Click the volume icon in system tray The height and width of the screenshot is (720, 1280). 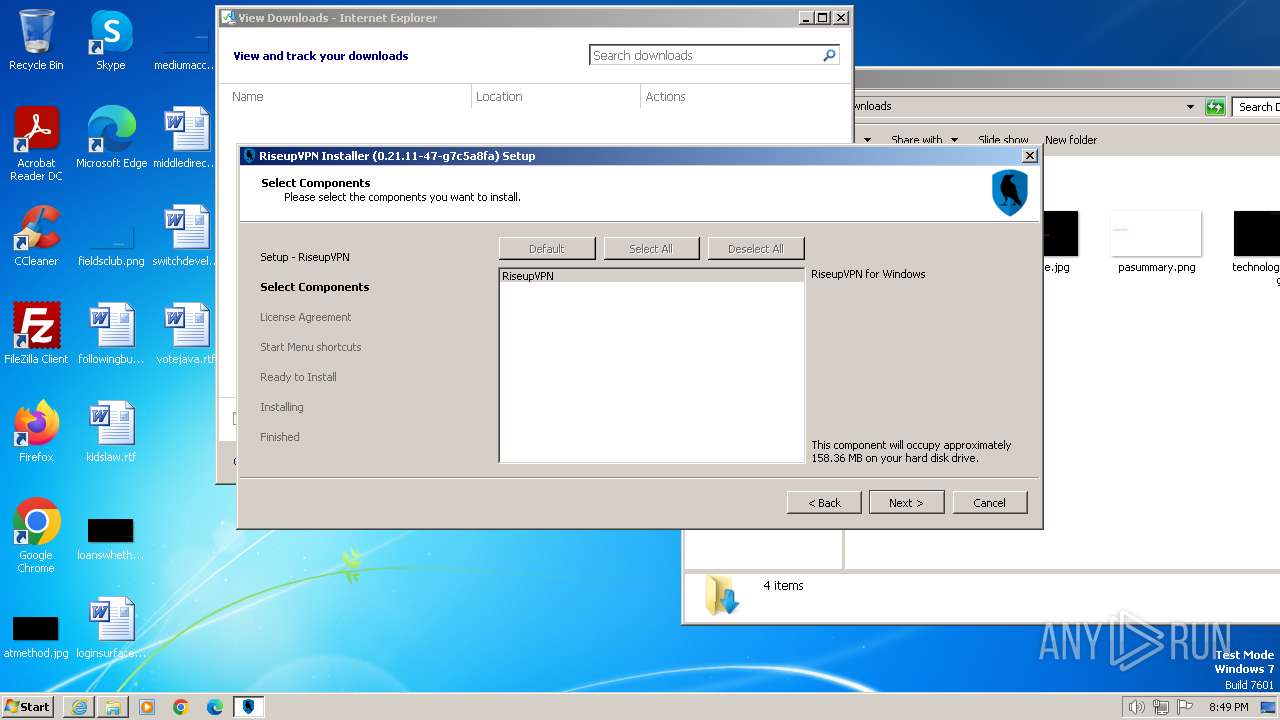[x=1136, y=707]
